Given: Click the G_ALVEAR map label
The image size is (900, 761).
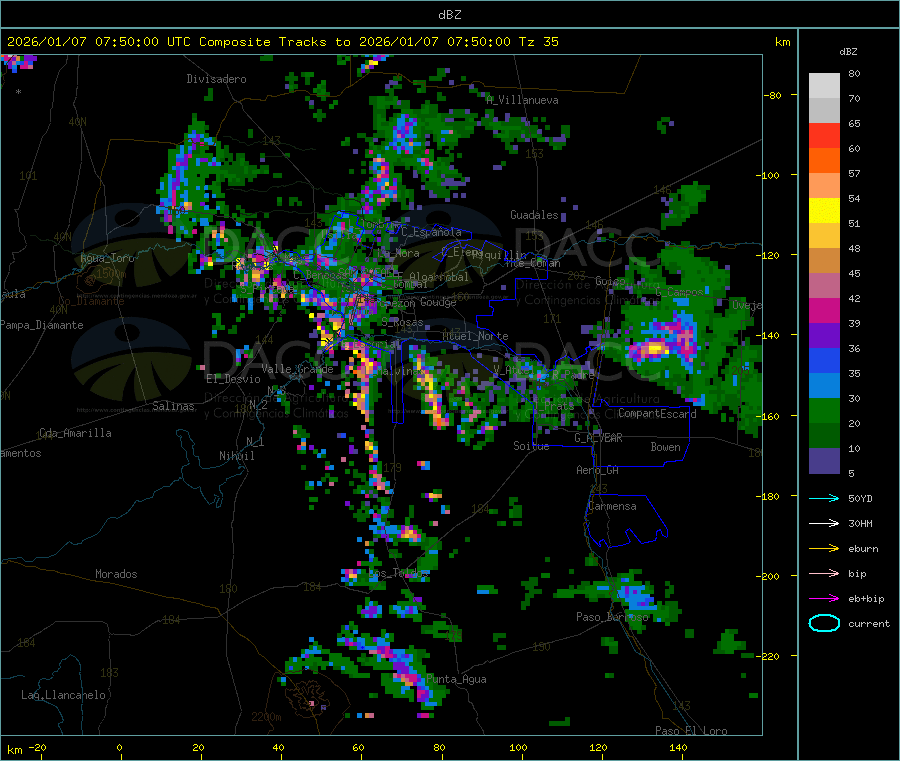Looking at the screenshot, I should (598, 438).
